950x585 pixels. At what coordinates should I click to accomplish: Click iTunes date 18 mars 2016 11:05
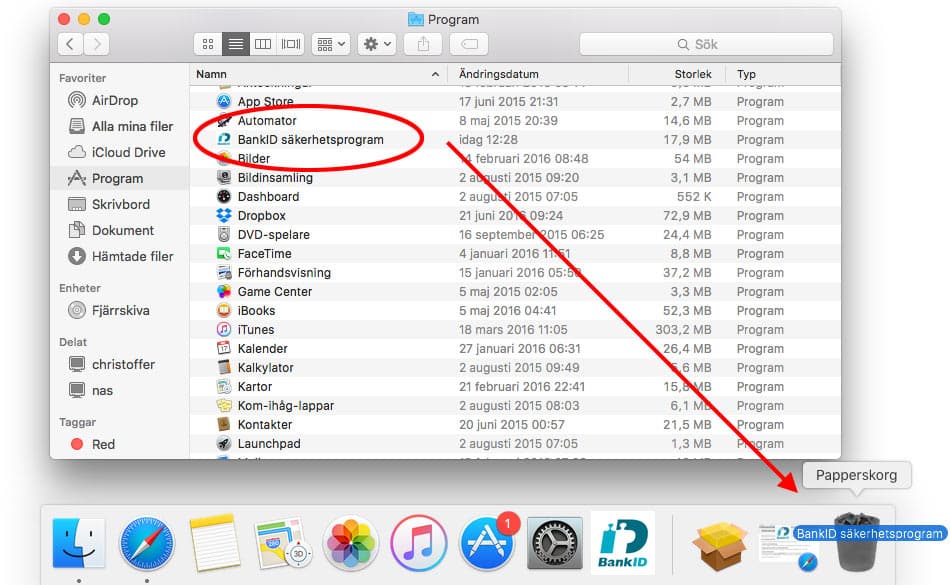[513, 329]
